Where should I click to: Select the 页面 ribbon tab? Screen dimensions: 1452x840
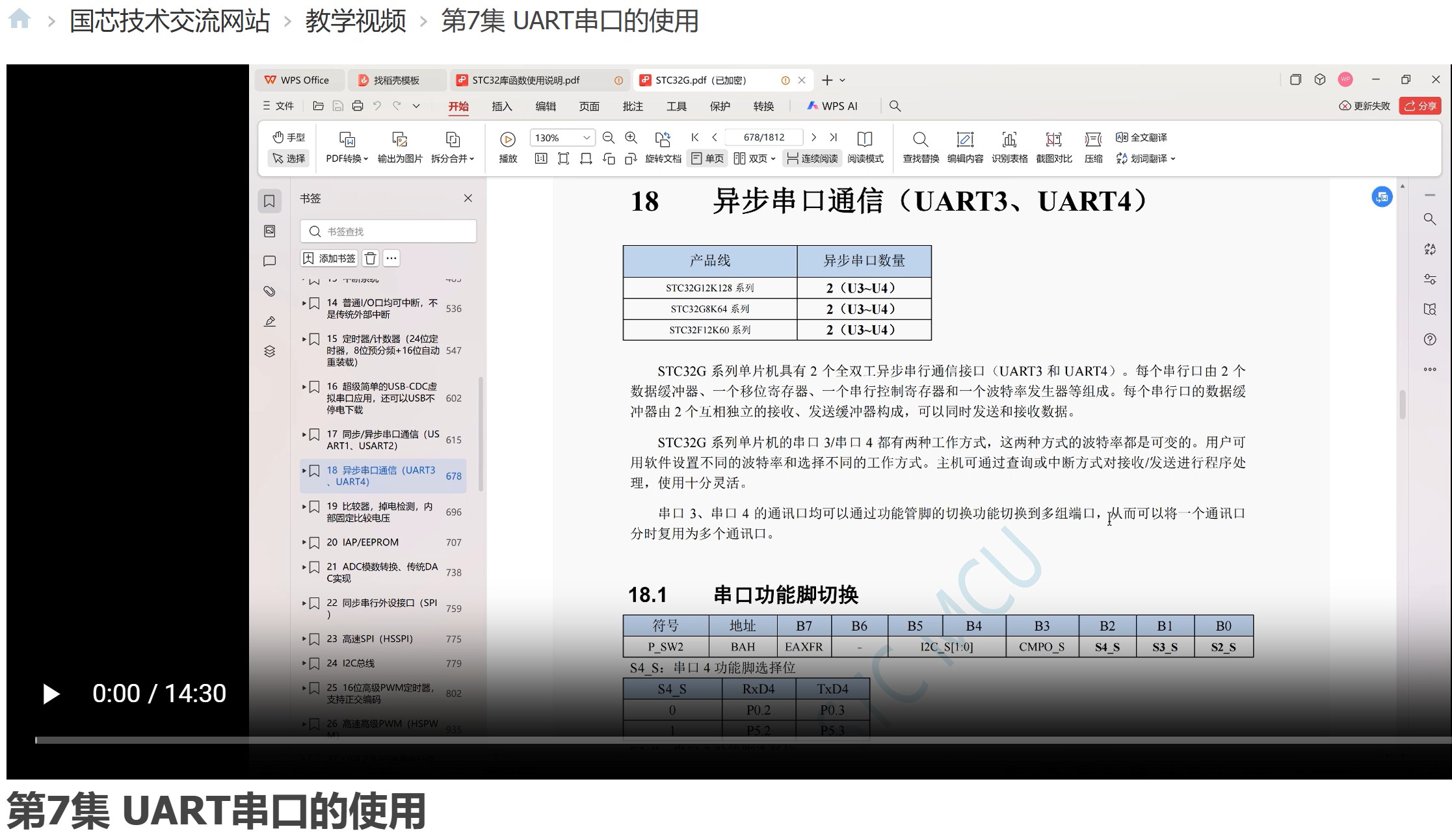[x=589, y=106]
